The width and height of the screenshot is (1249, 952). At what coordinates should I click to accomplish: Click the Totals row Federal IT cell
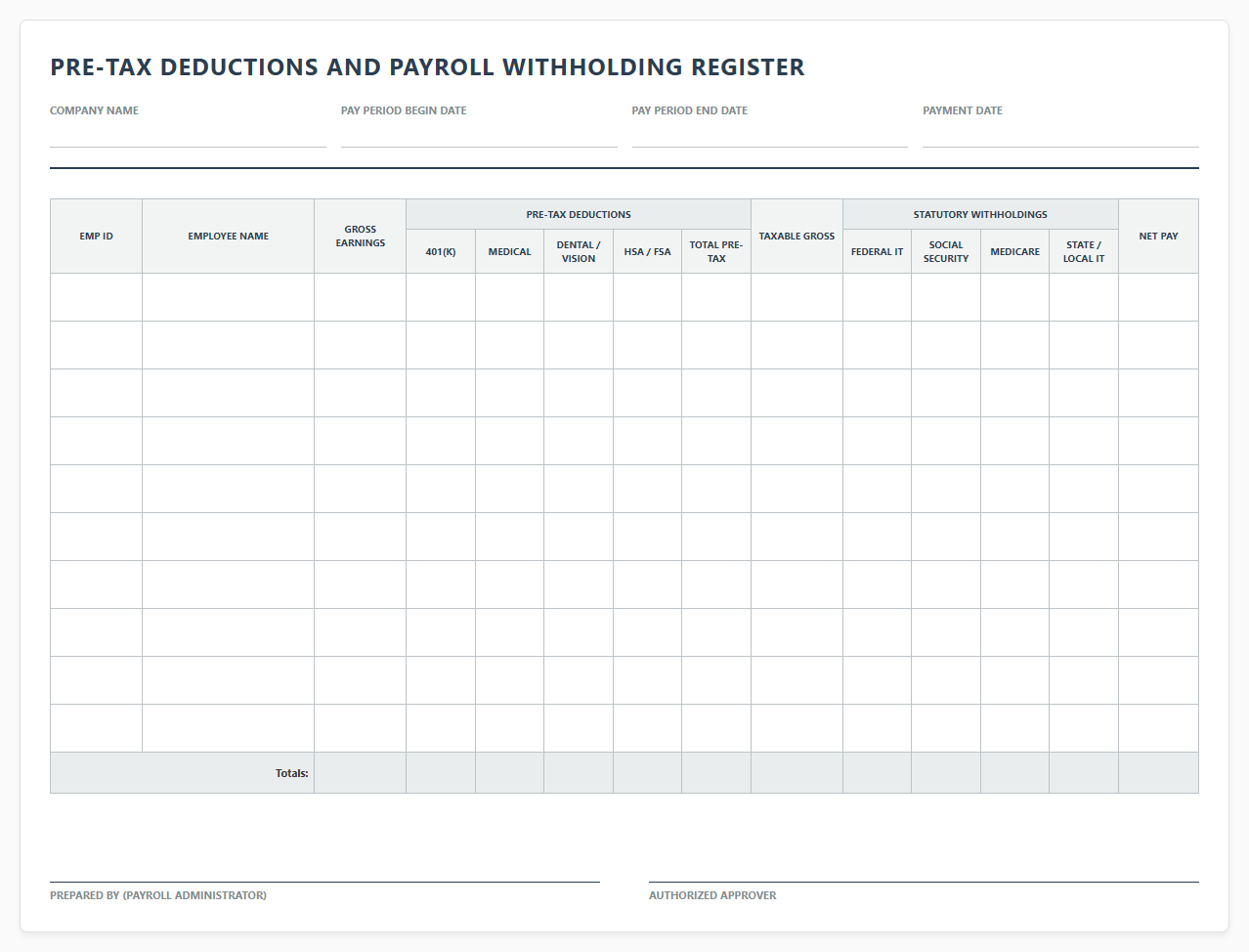(878, 773)
